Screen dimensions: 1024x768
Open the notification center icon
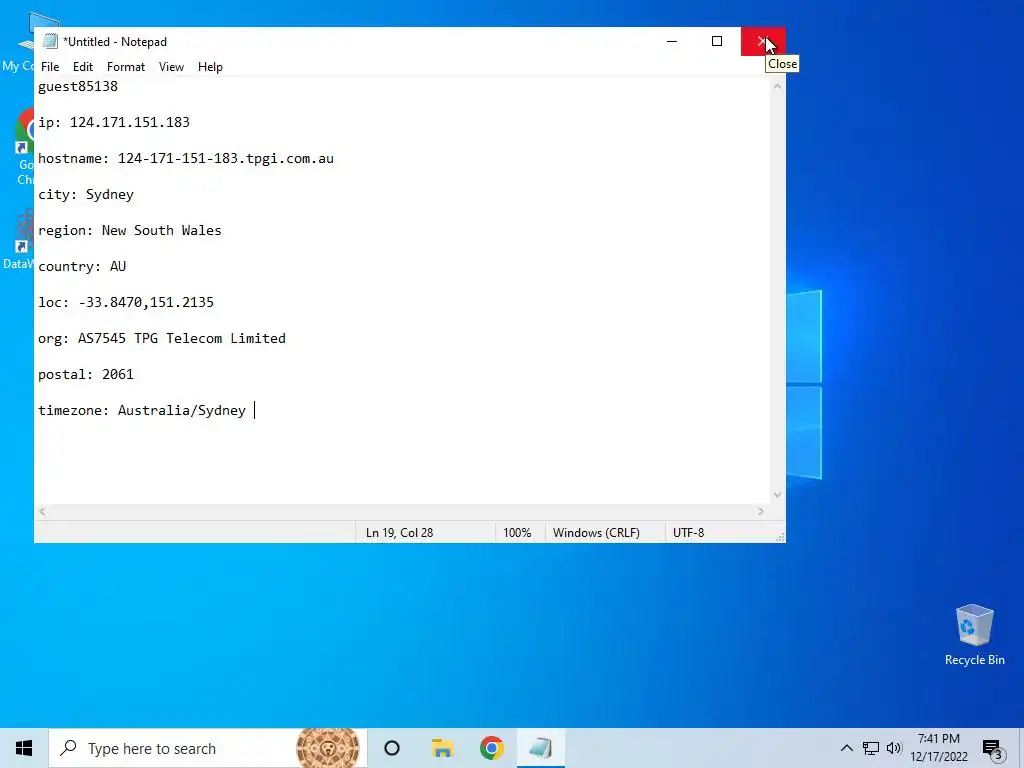[992, 749]
